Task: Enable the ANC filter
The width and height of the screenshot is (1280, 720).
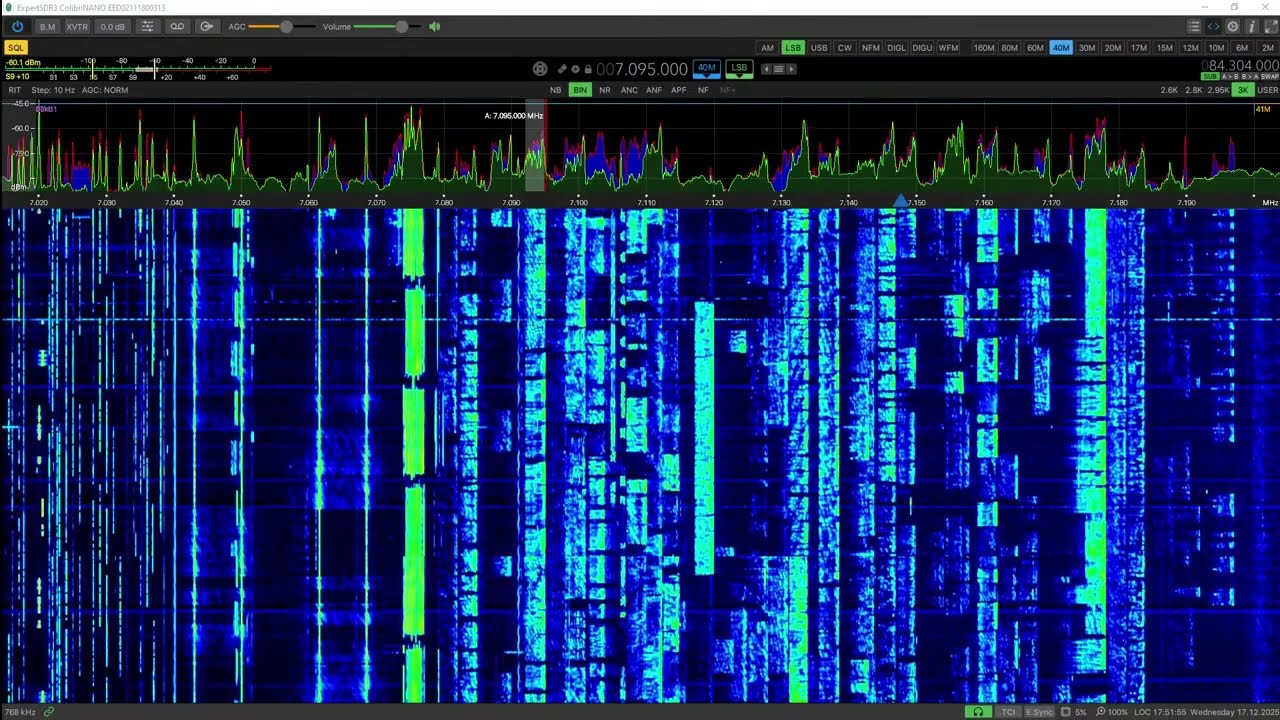Action: click(x=629, y=90)
